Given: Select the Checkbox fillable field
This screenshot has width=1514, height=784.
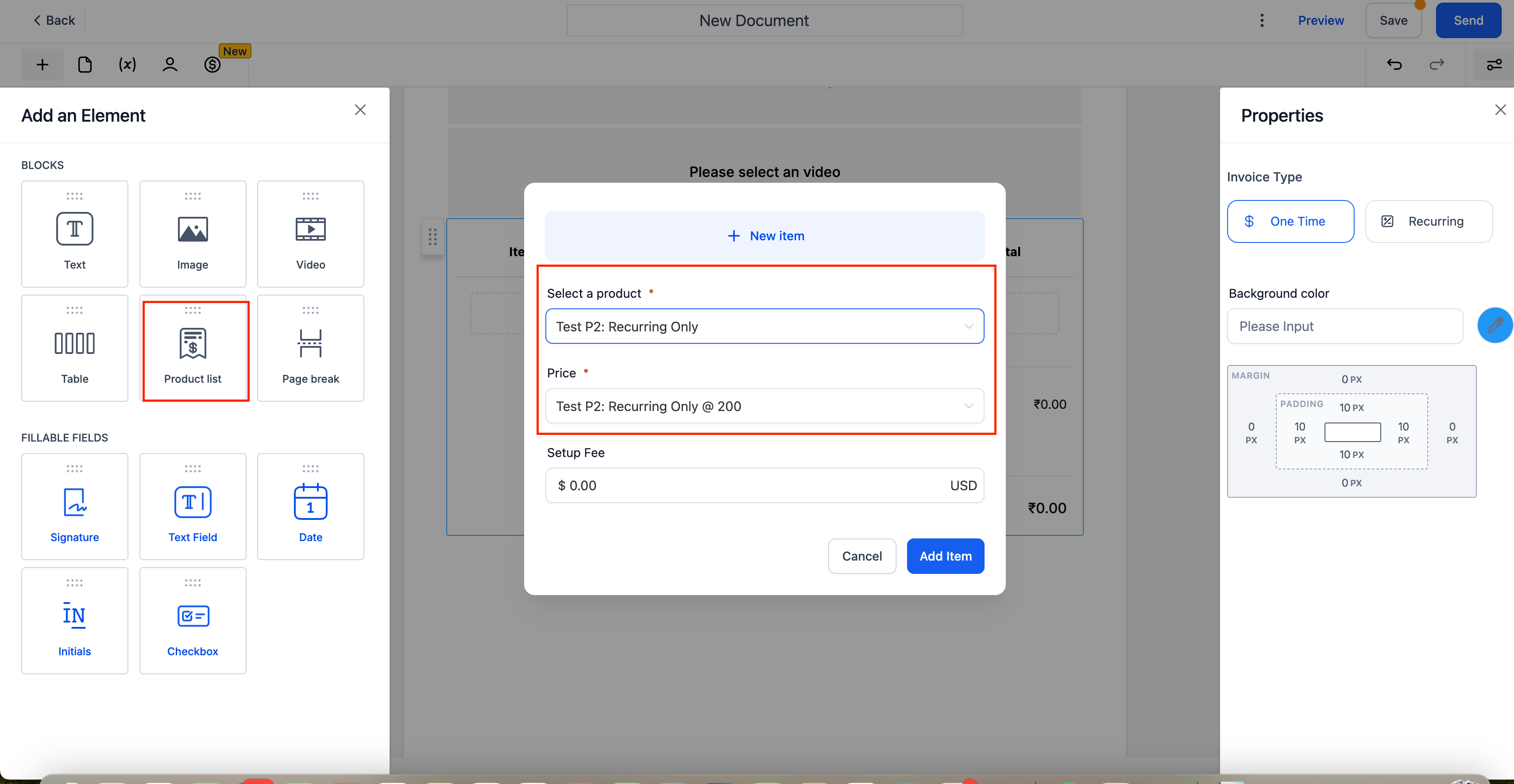Looking at the screenshot, I should (193, 621).
